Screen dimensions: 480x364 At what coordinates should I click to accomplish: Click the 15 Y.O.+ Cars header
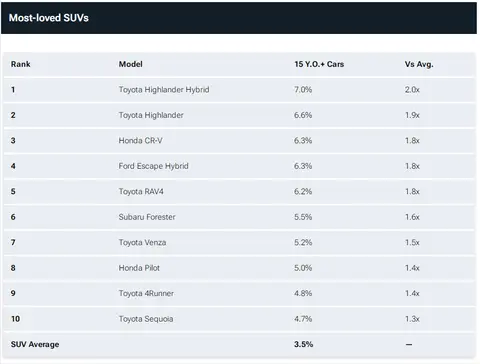pos(319,64)
